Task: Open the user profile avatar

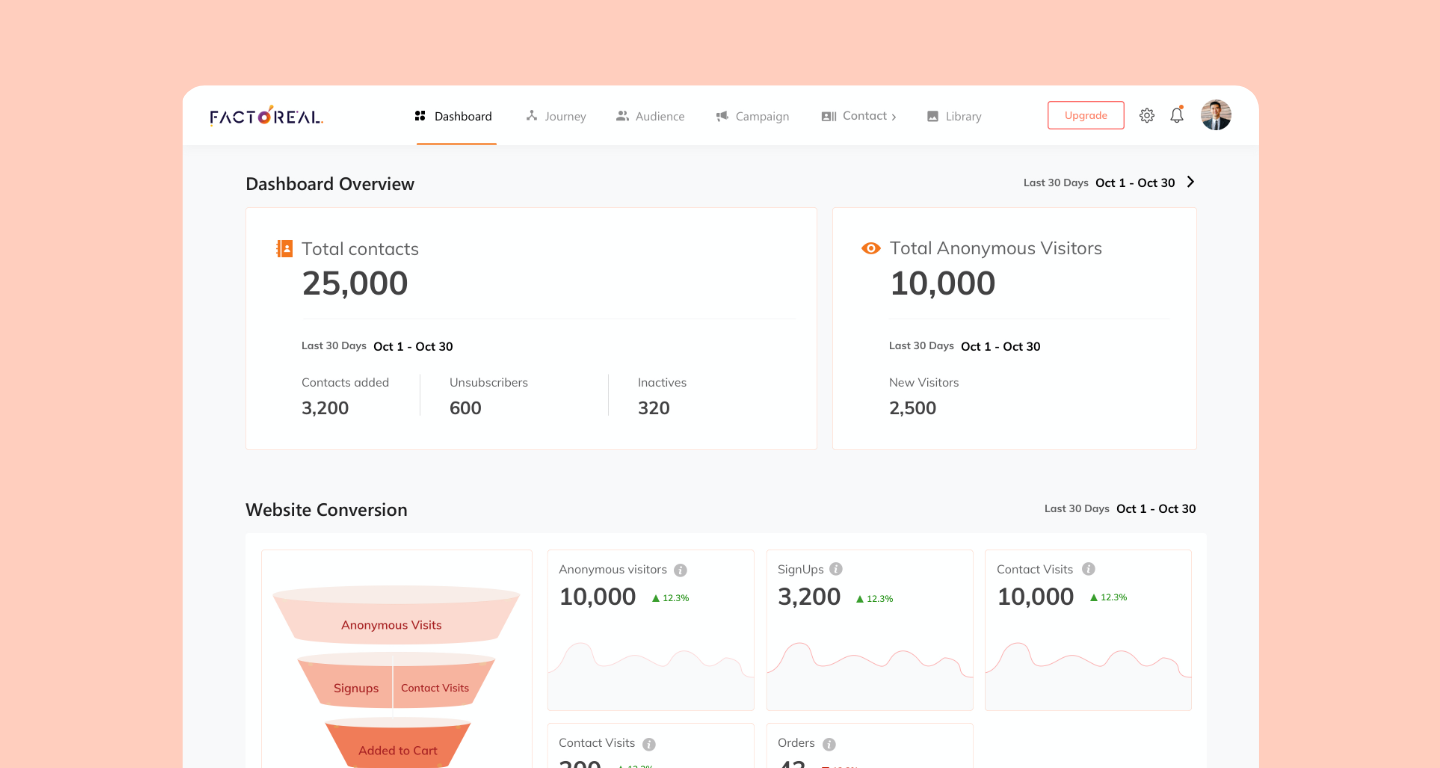Action: click(x=1216, y=115)
